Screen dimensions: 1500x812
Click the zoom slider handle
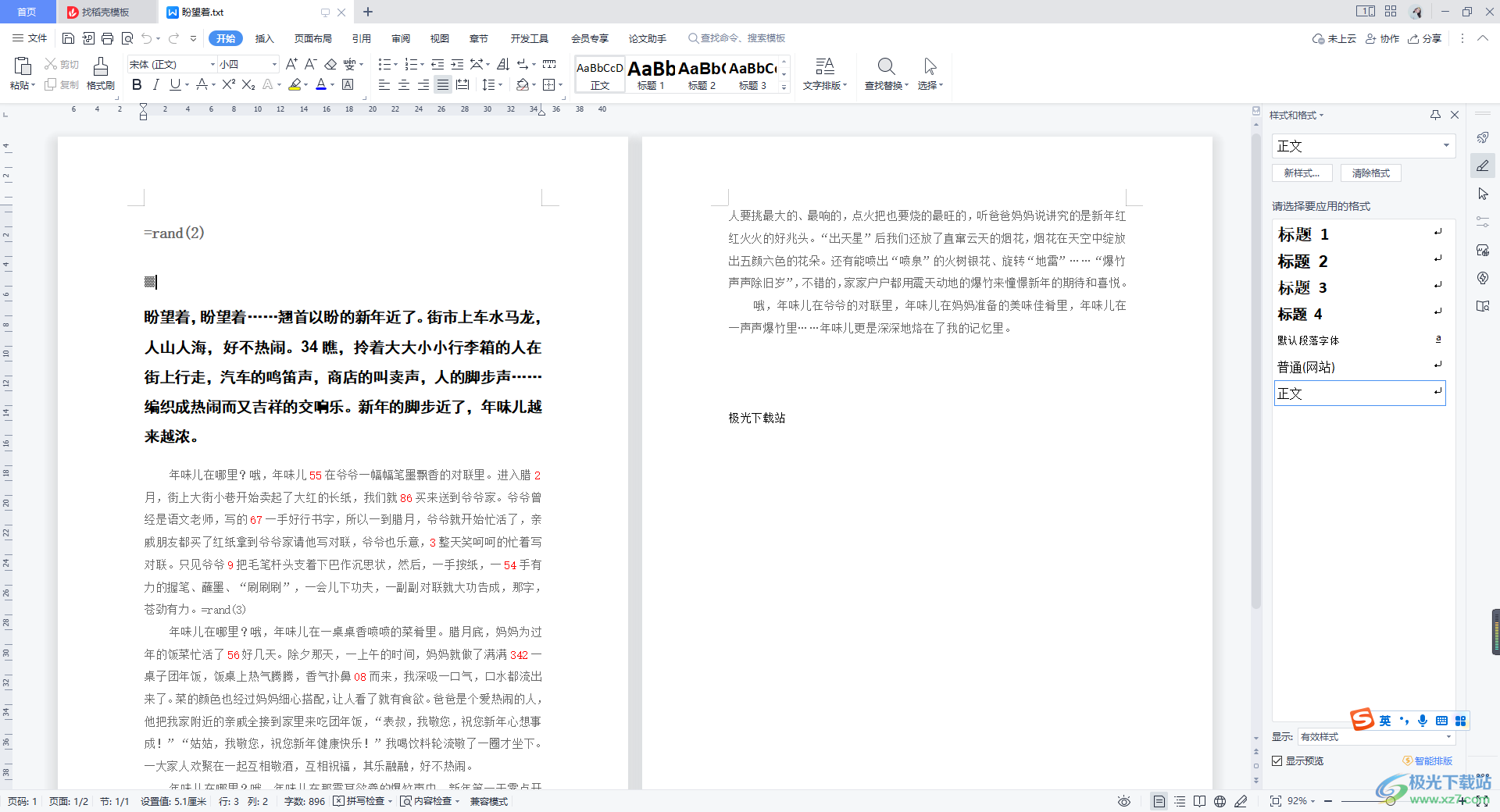[1391, 801]
